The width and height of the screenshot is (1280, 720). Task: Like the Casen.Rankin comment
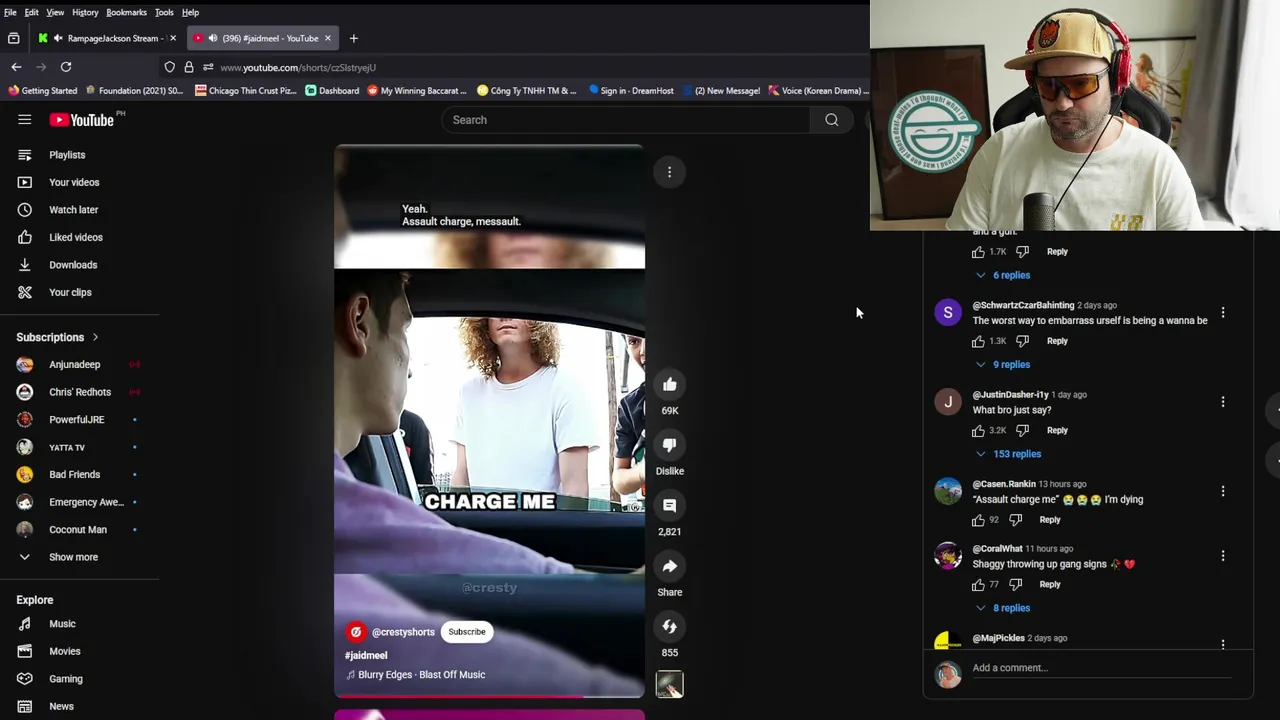tap(978, 520)
